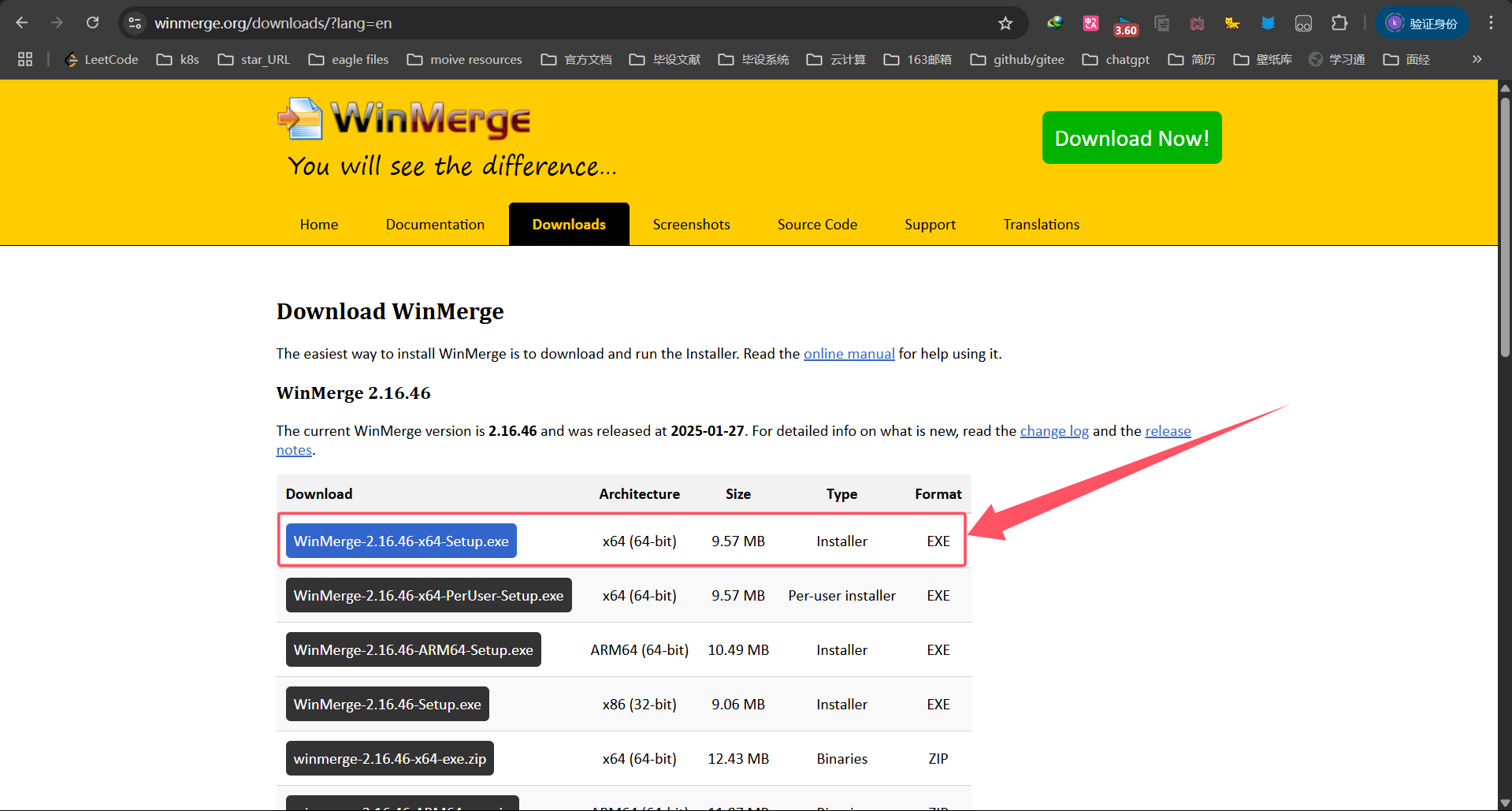The height and width of the screenshot is (811, 1512).
Task: Reload the current page
Action: point(92,23)
